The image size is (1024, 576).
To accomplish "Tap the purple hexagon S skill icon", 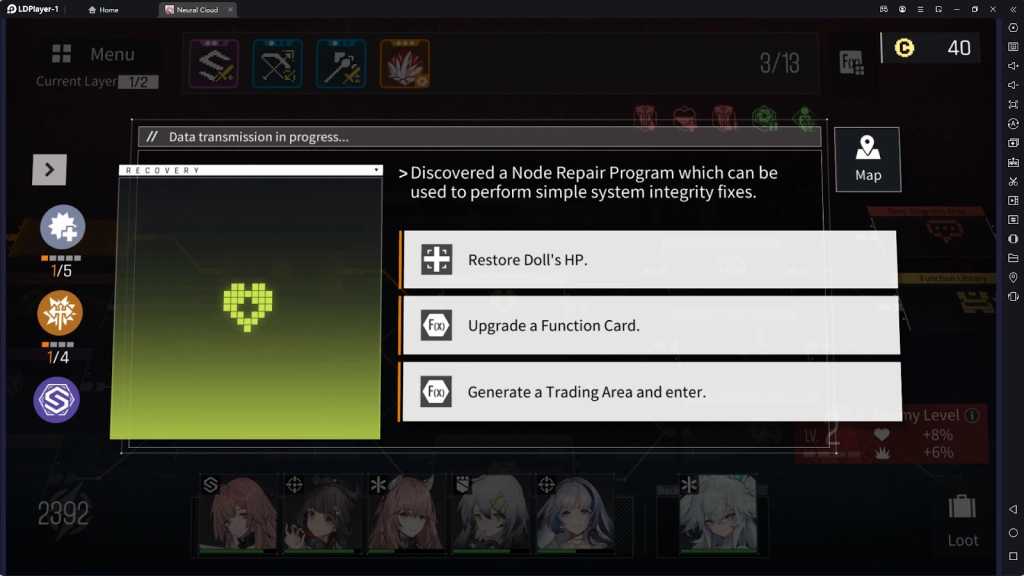I will [x=57, y=400].
